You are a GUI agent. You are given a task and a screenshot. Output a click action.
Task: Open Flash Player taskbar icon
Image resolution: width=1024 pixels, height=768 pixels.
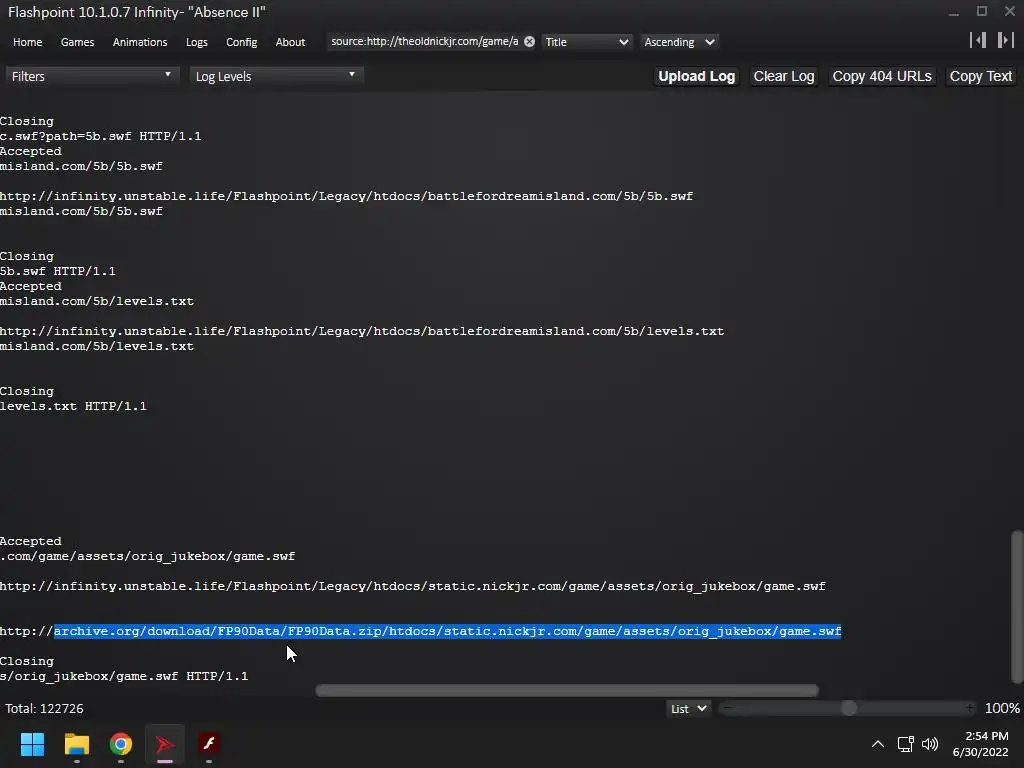click(x=209, y=744)
